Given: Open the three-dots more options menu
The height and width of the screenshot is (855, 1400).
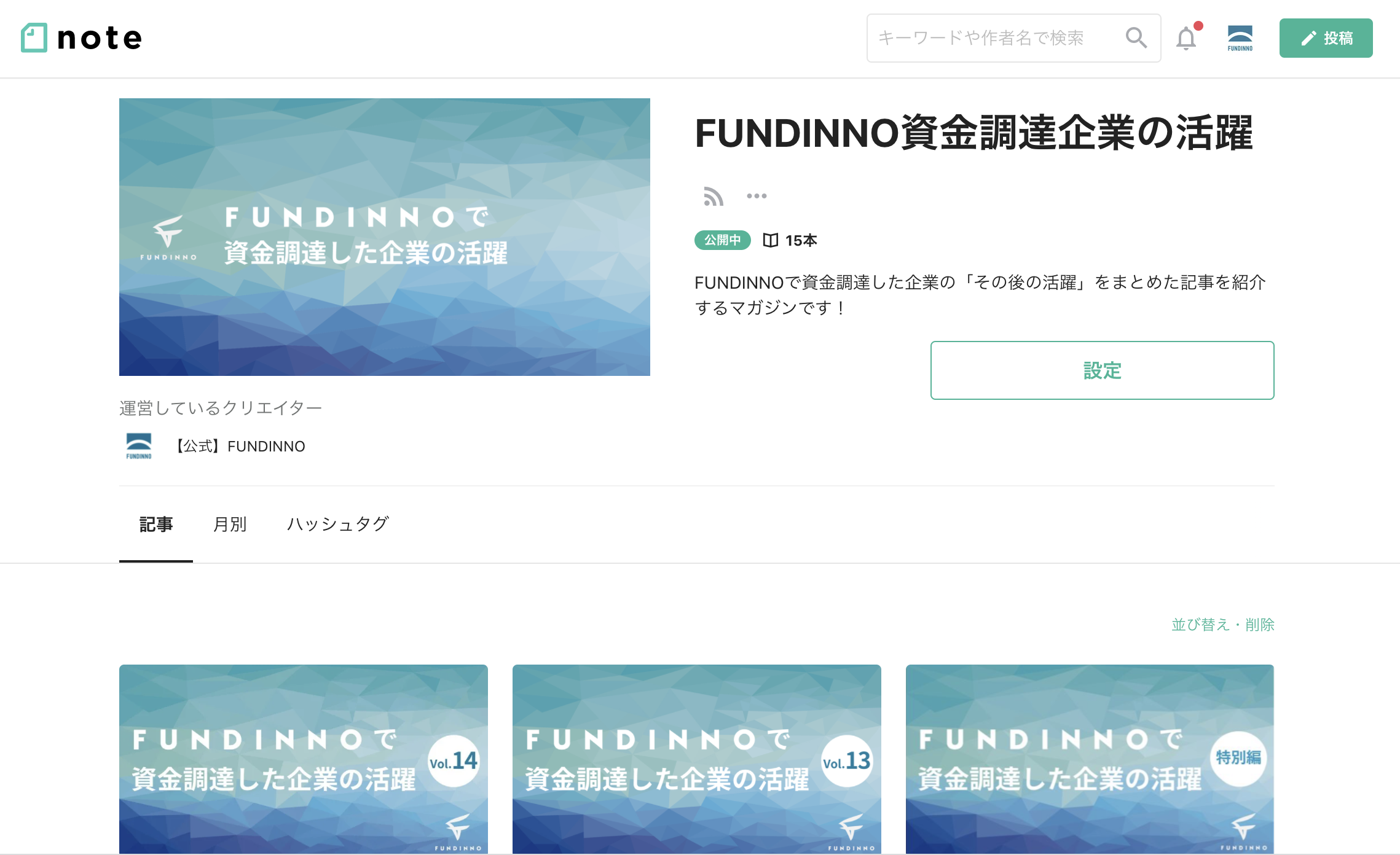Looking at the screenshot, I should point(757,196).
